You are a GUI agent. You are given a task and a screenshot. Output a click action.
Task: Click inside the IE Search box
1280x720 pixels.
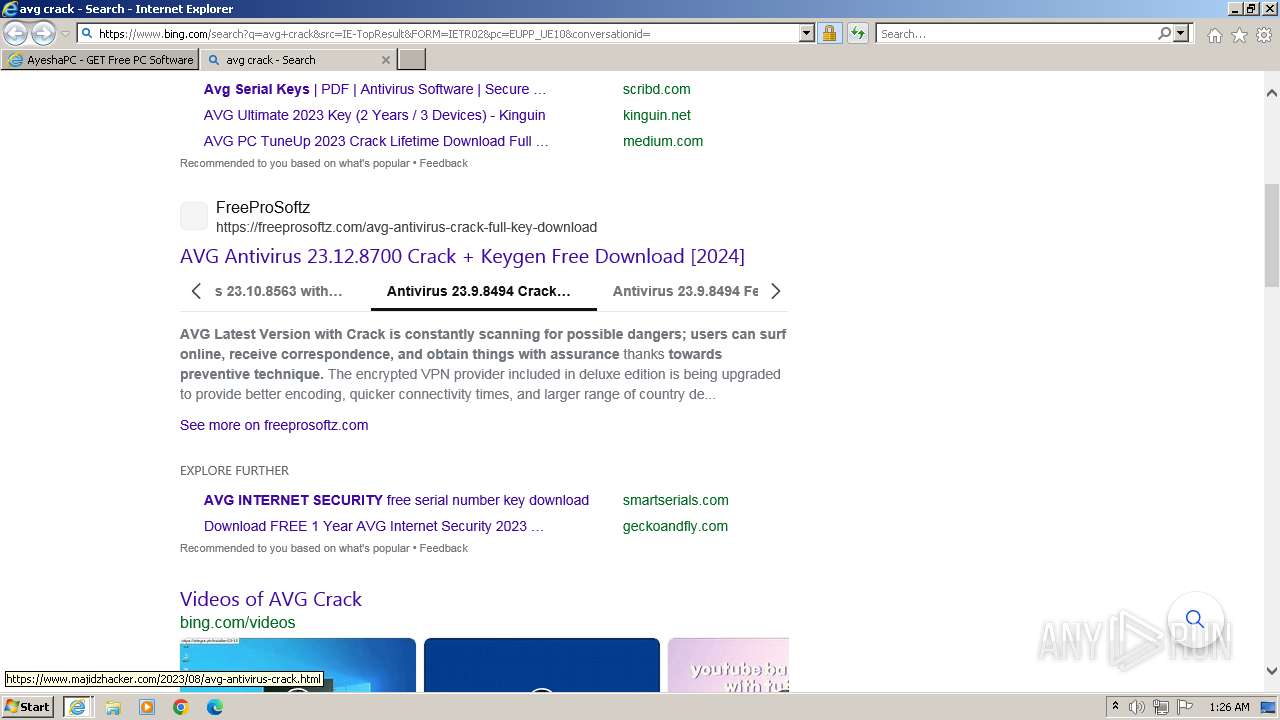click(x=1015, y=33)
